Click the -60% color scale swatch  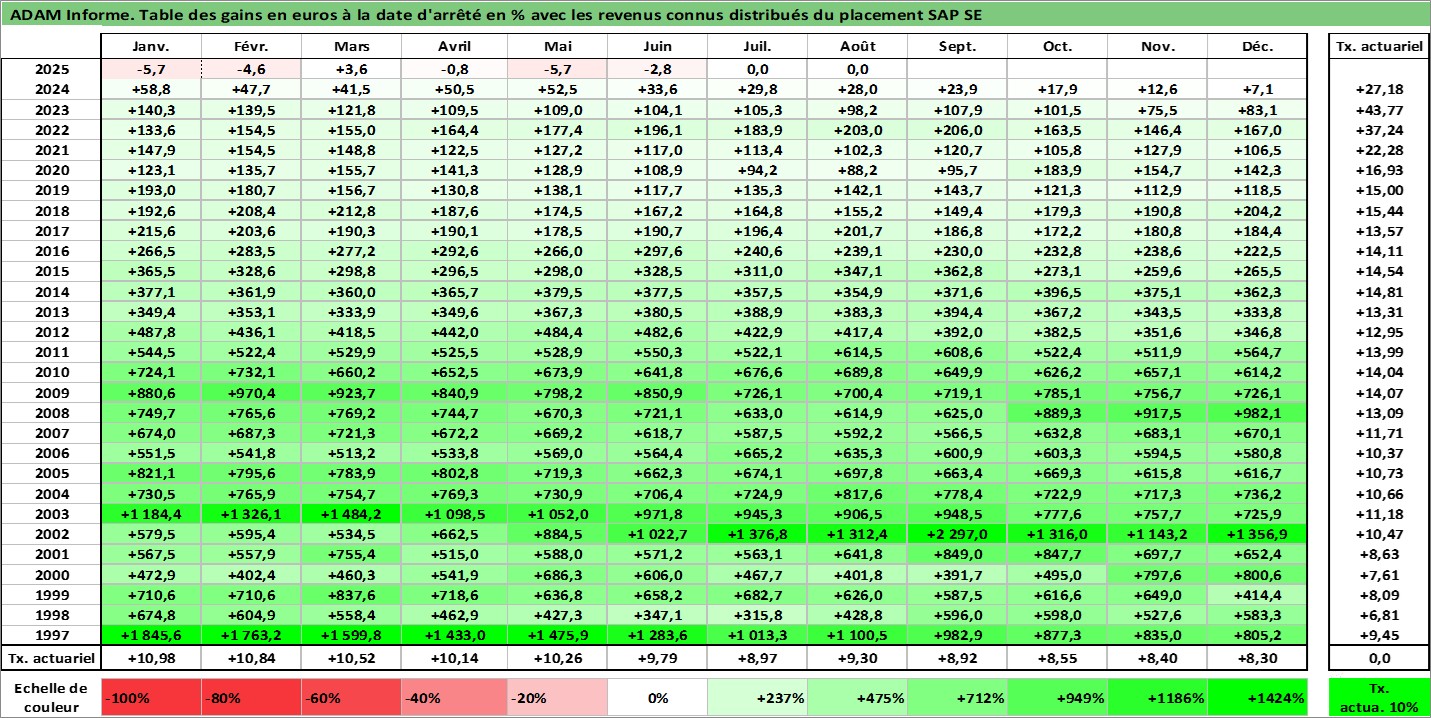(351, 697)
